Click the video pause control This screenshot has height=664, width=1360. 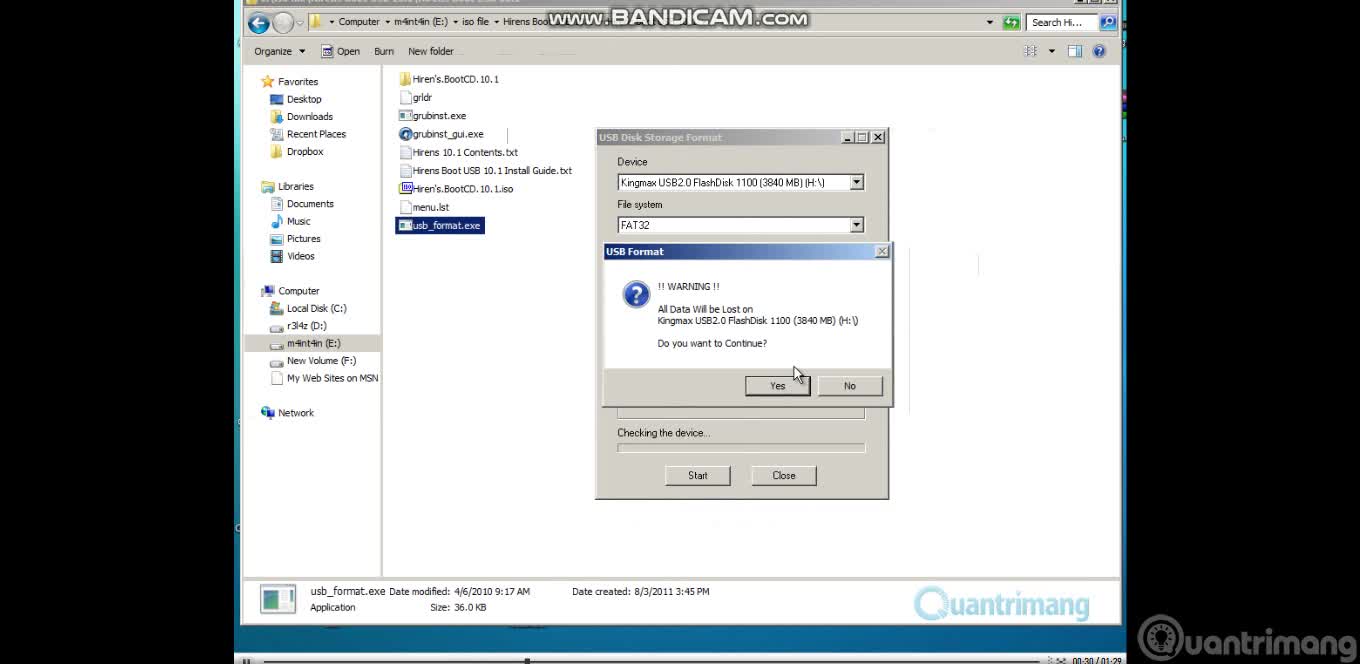(x=246, y=661)
